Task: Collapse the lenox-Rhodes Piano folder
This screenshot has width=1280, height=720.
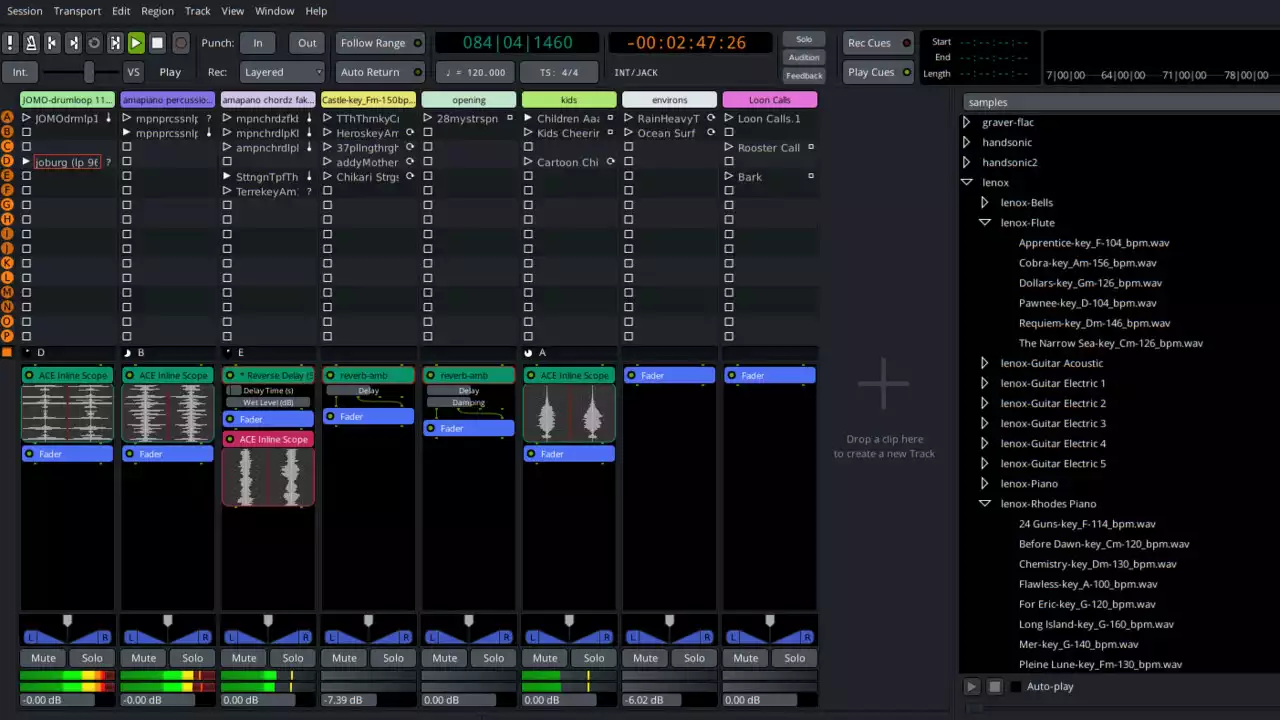Action: tap(985, 503)
